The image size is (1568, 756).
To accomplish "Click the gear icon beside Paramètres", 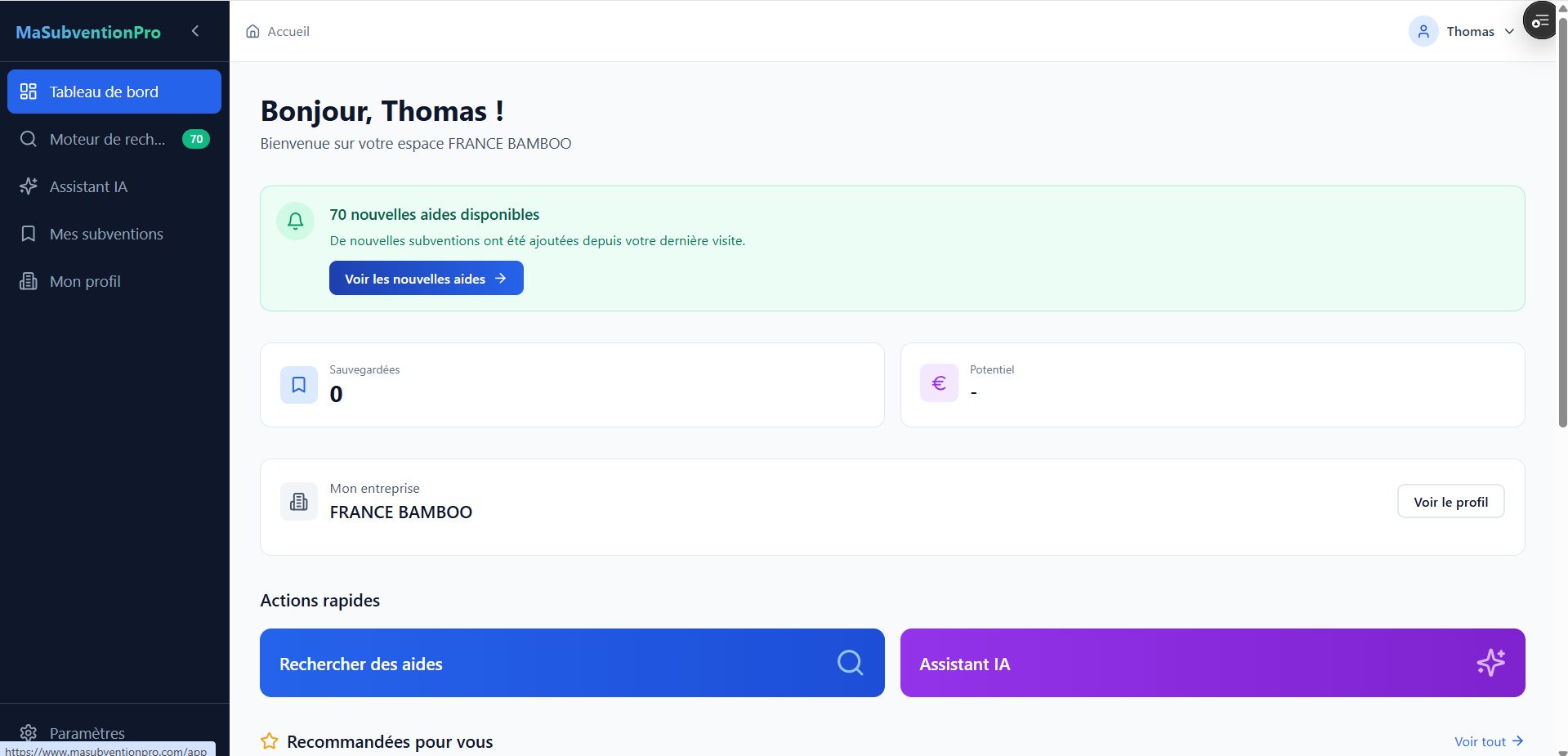I will 29,732.
